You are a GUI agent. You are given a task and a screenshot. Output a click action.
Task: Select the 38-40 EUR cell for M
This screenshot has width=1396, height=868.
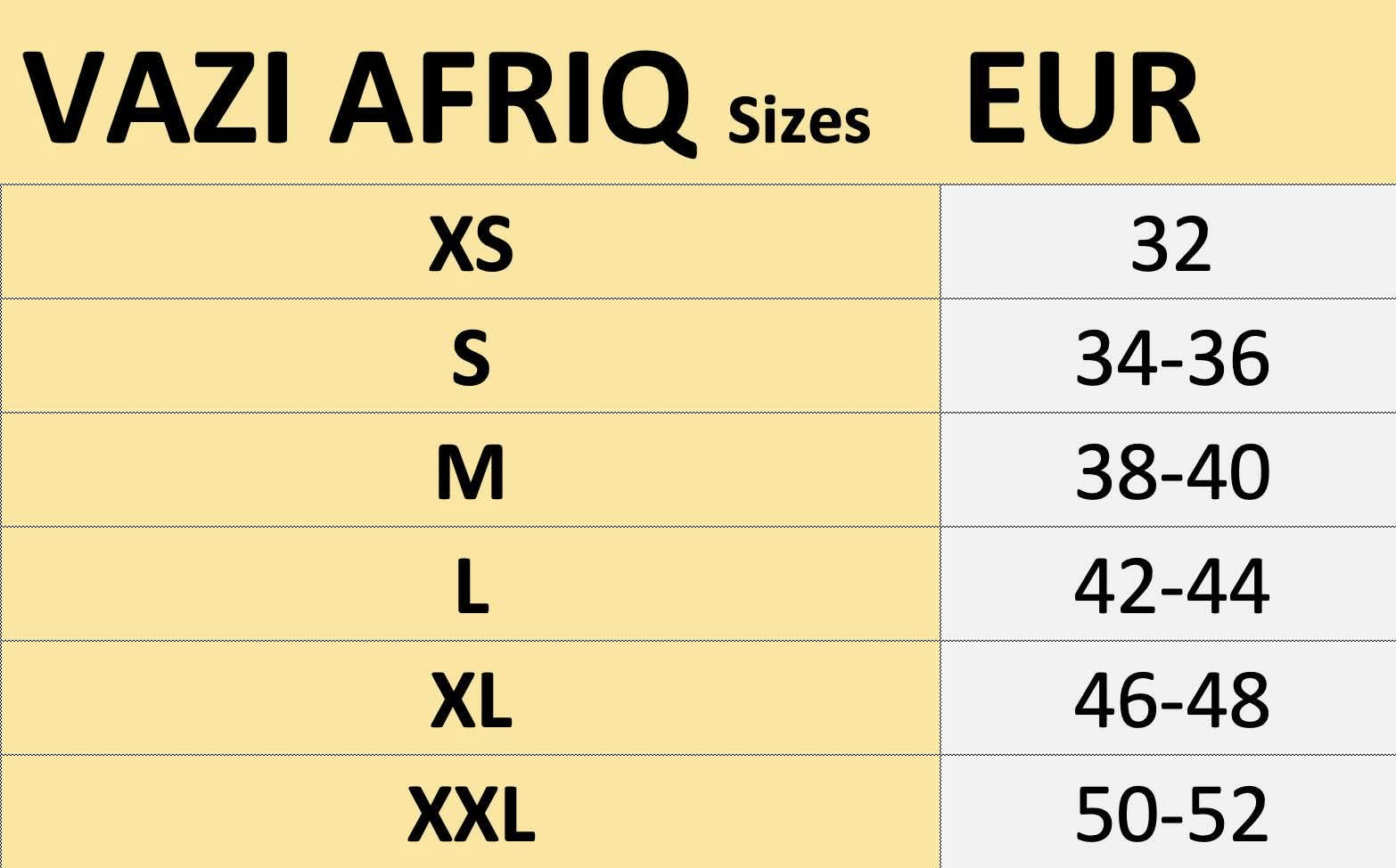pyautogui.click(x=1171, y=471)
